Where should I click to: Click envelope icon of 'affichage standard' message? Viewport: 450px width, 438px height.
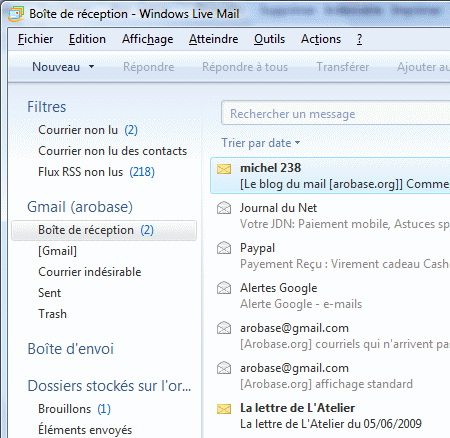click(224, 368)
